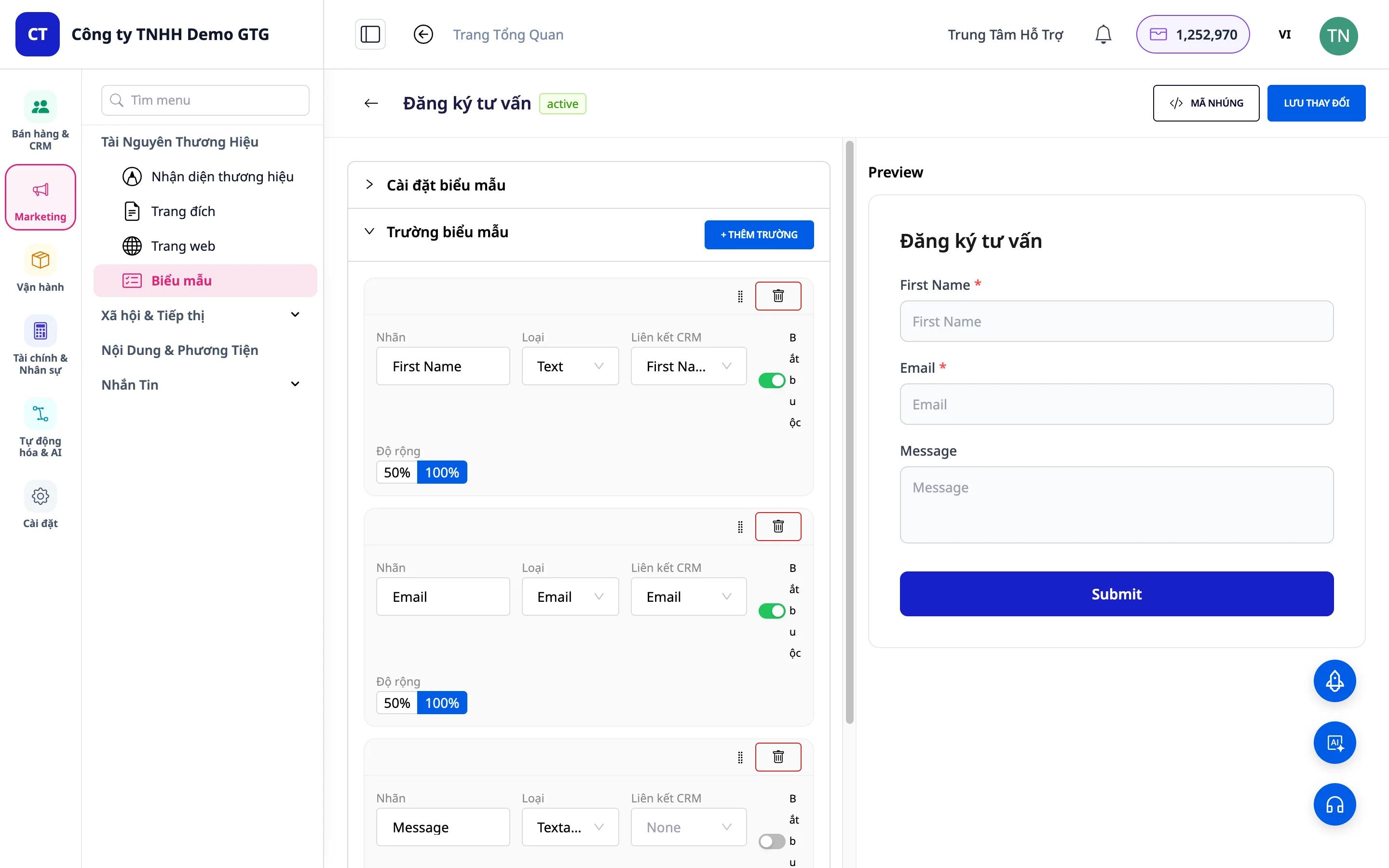Click the Submit button in preview
1389x868 pixels.
1117,594
